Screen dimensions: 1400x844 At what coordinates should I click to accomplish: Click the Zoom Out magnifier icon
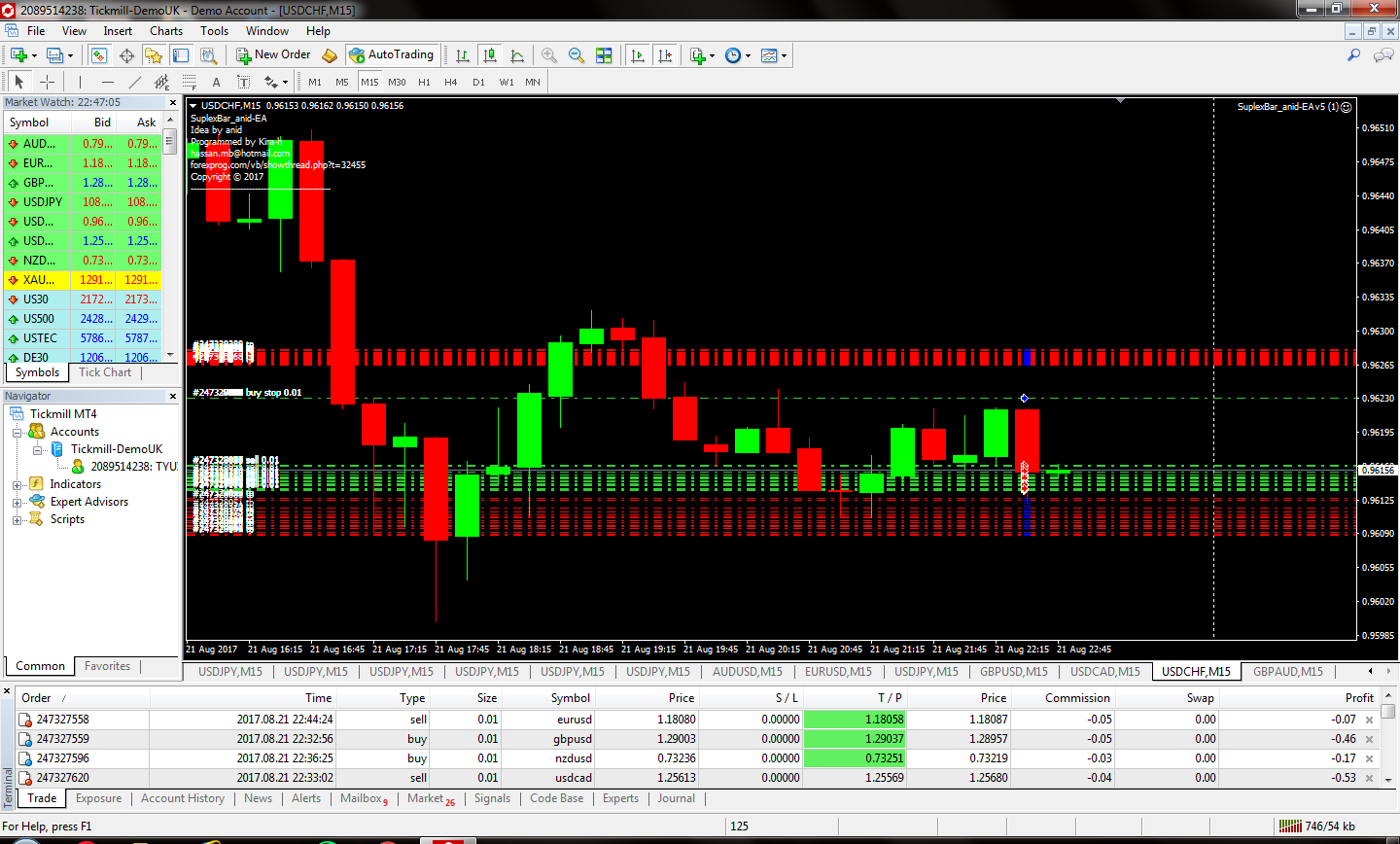pyautogui.click(x=577, y=55)
